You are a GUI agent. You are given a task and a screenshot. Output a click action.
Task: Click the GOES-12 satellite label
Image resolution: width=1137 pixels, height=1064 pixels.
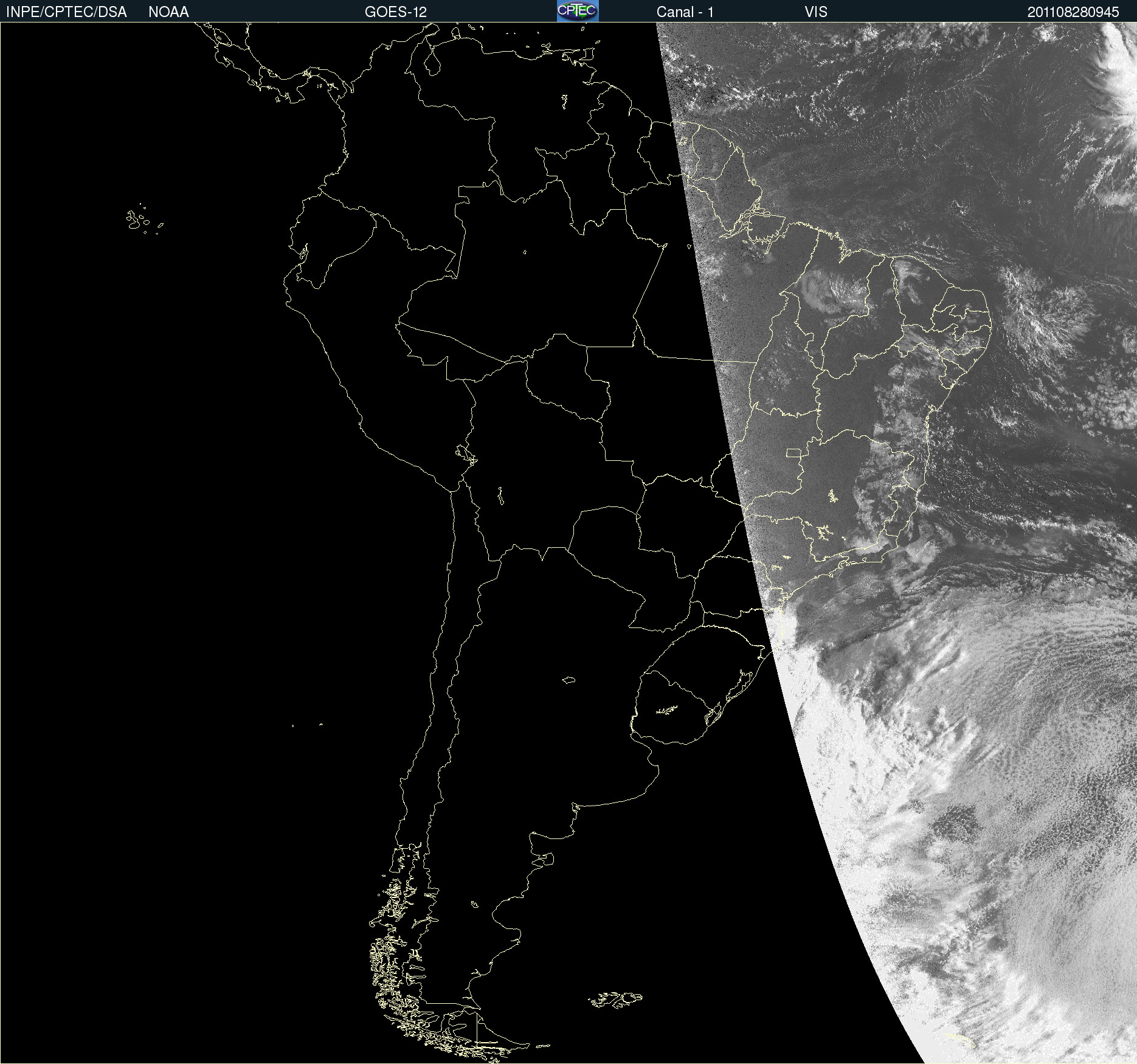(x=396, y=12)
